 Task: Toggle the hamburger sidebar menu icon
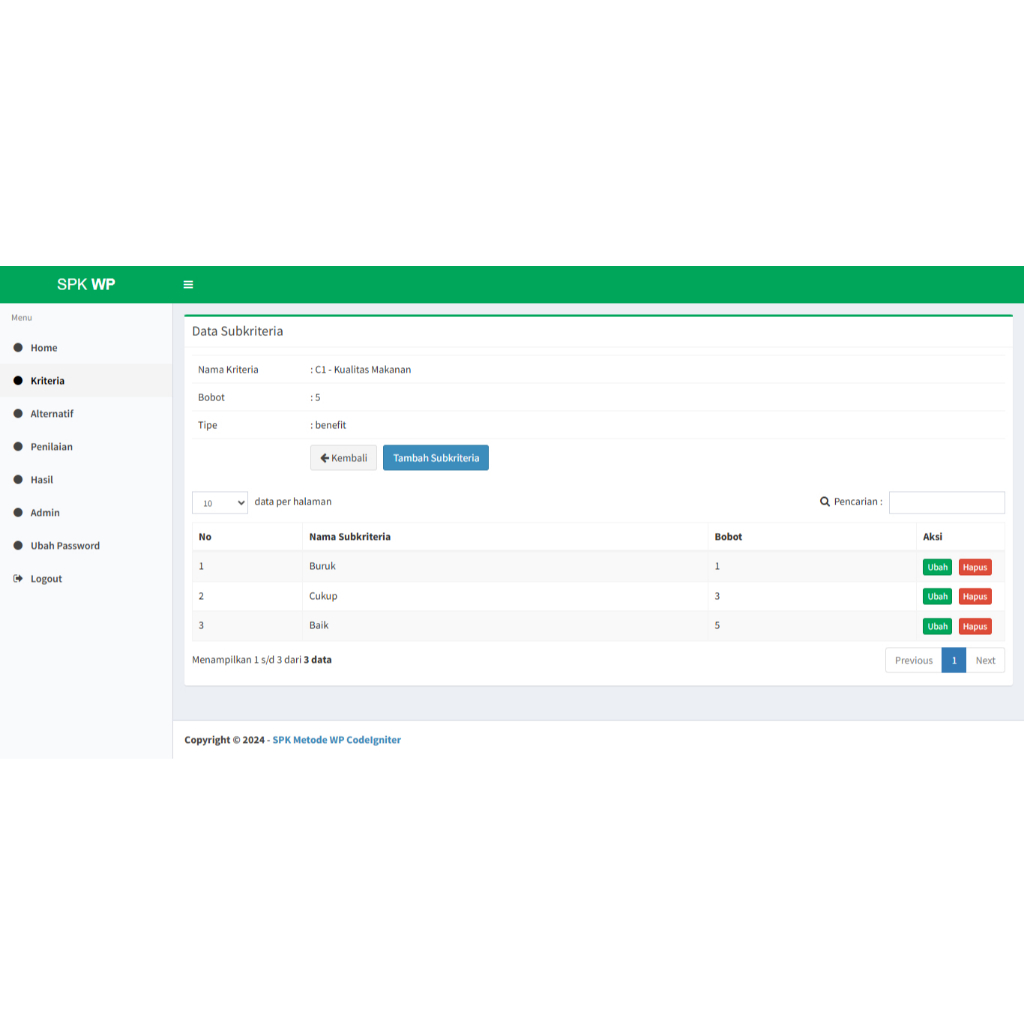point(188,285)
